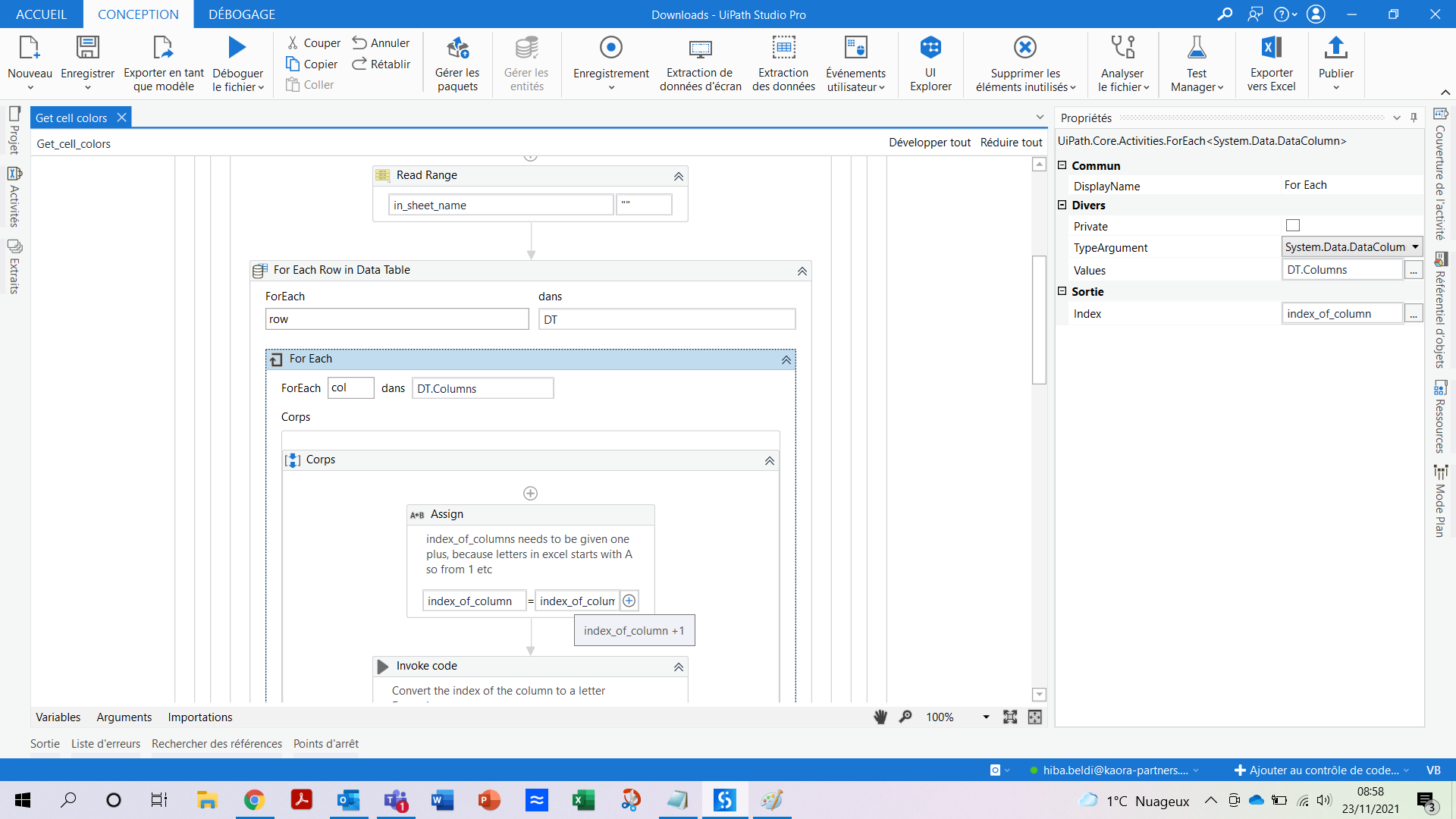Undo with Annuler

coord(381,43)
